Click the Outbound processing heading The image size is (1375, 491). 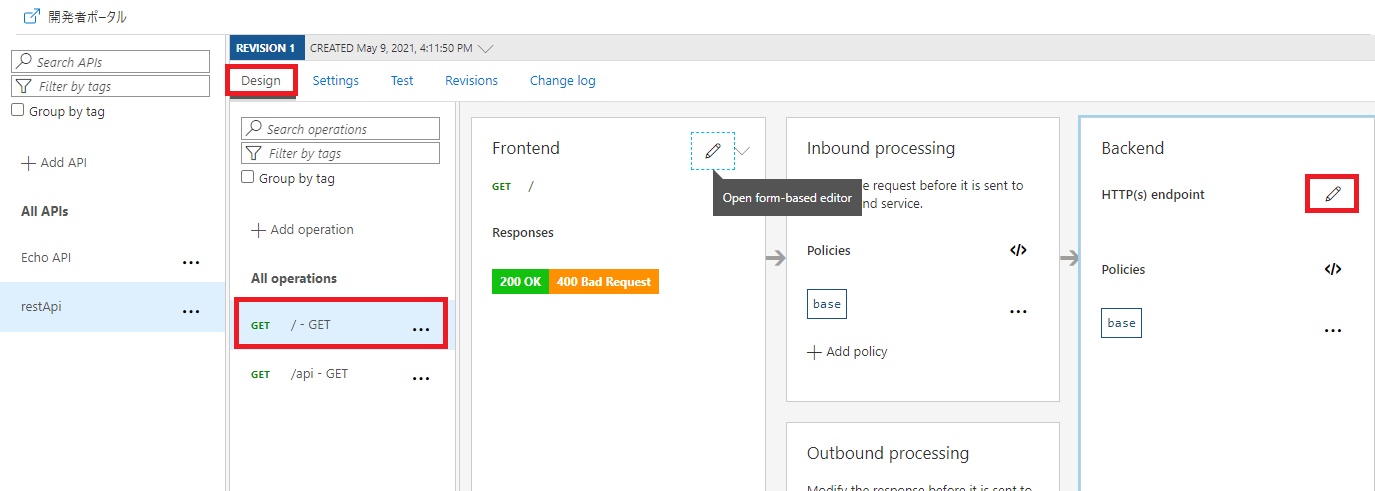click(x=888, y=453)
